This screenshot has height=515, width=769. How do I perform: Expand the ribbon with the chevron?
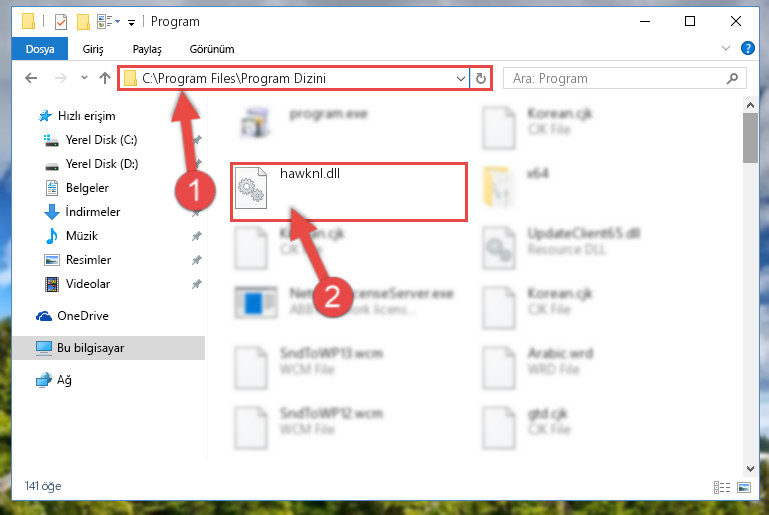coord(726,48)
